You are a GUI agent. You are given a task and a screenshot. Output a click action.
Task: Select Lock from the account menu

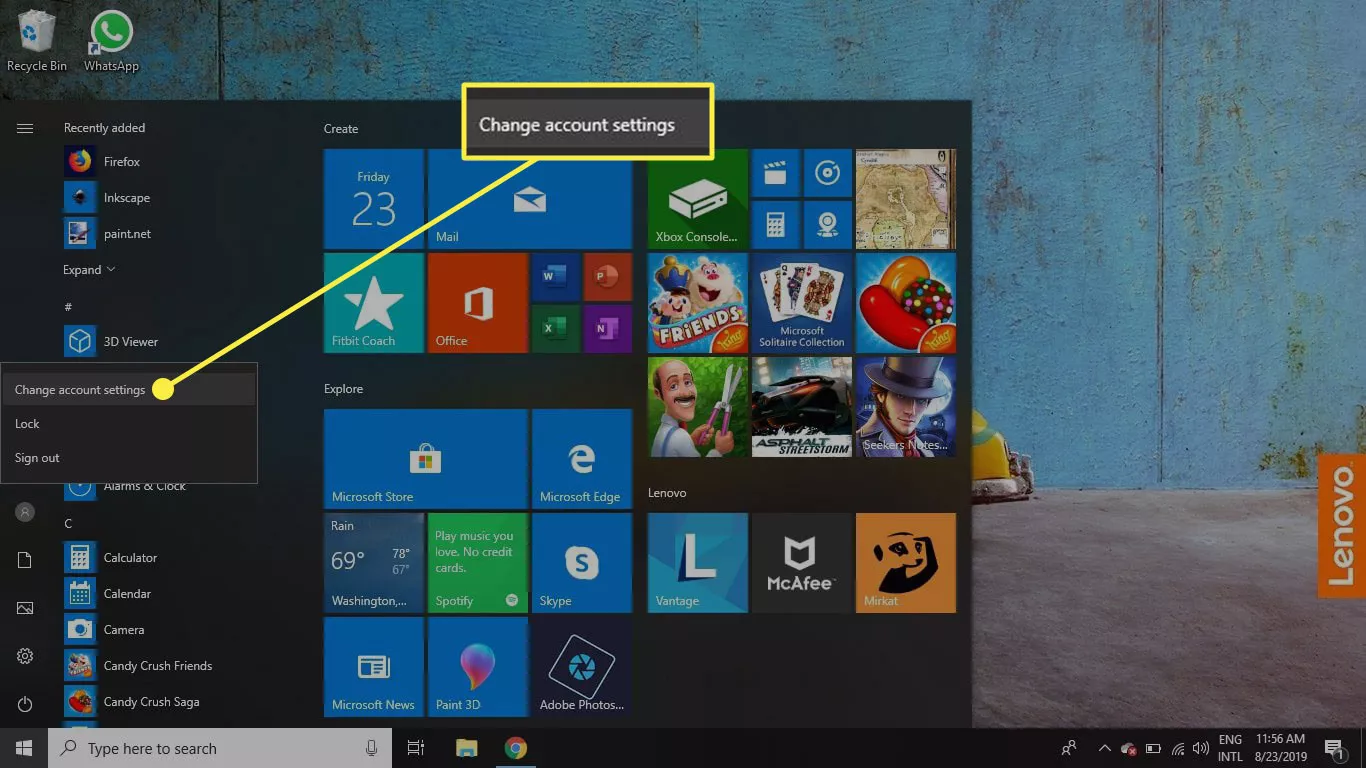(x=27, y=423)
